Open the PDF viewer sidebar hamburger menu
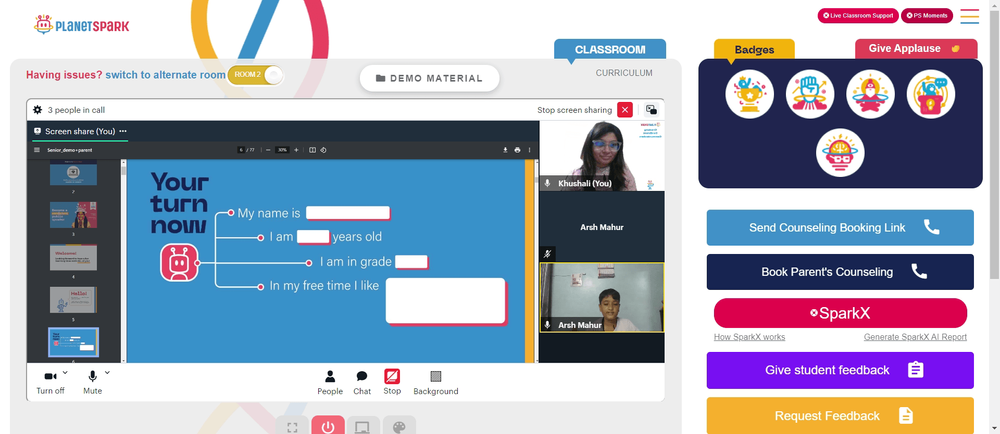 click(37, 150)
